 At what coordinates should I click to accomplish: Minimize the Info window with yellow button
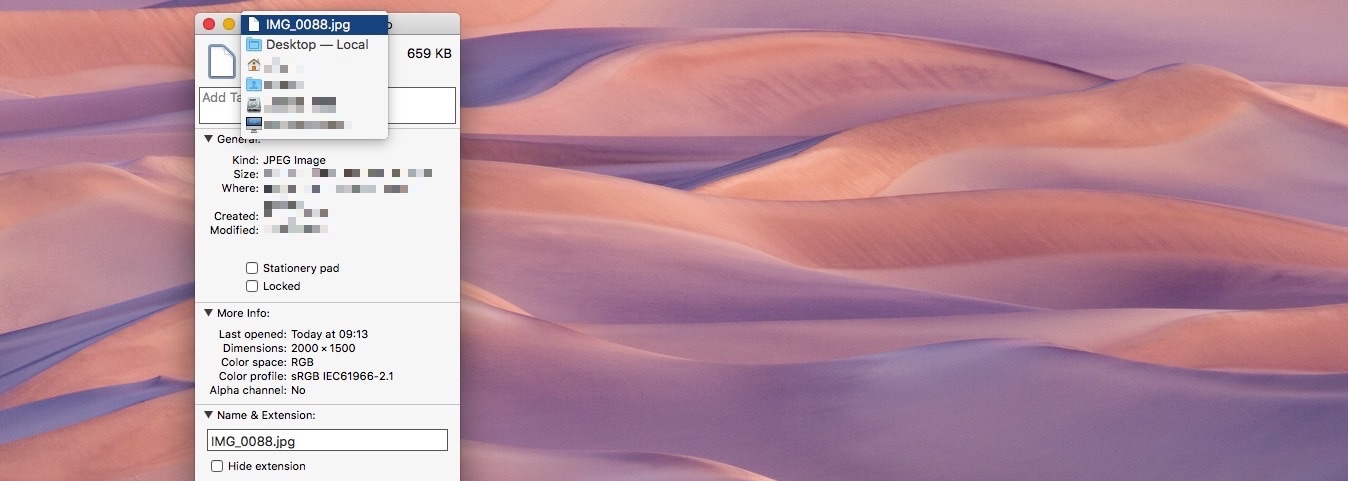[229, 23]
